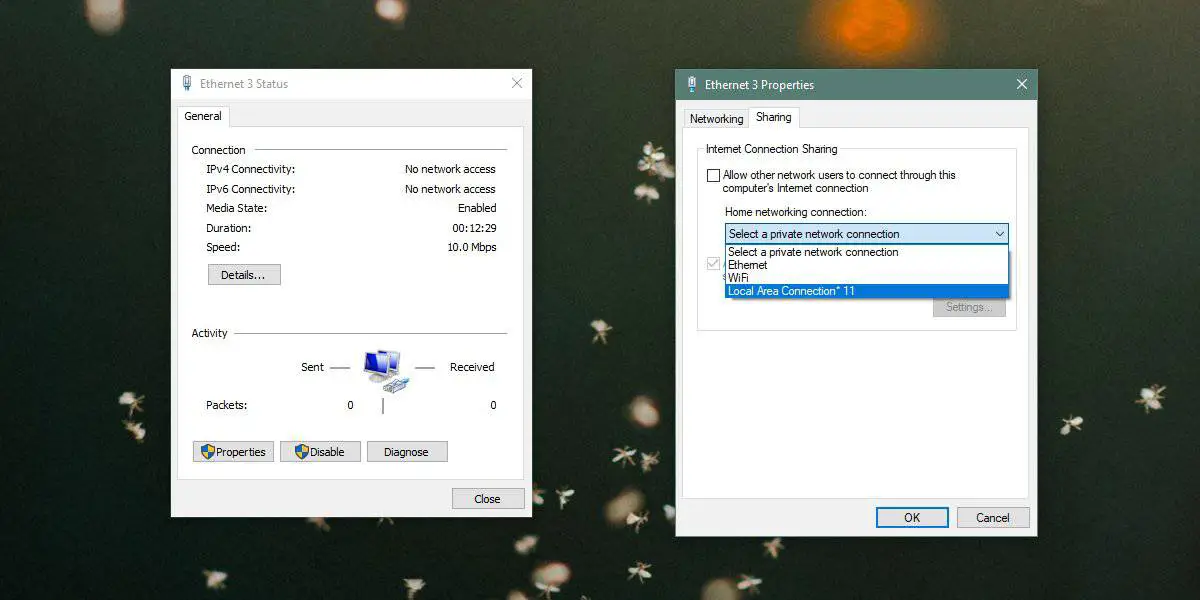Click Properties button in Ethernet 3 Status
The width and height of the screenshot is (1200, 600).
click(x=233, y=452)
